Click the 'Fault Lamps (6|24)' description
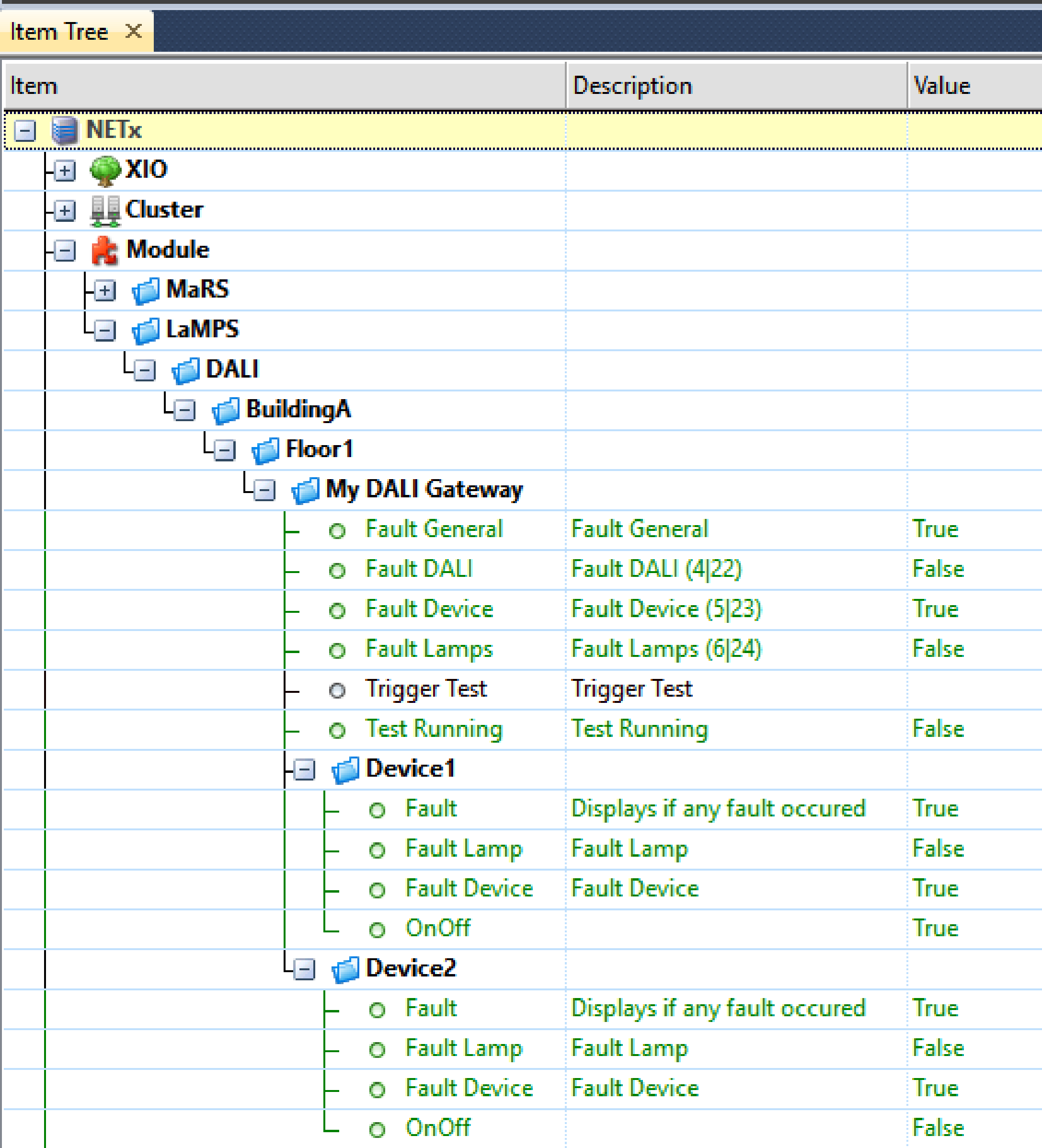The width and height of the screenshot is (1042, 1148). [666, 649]
